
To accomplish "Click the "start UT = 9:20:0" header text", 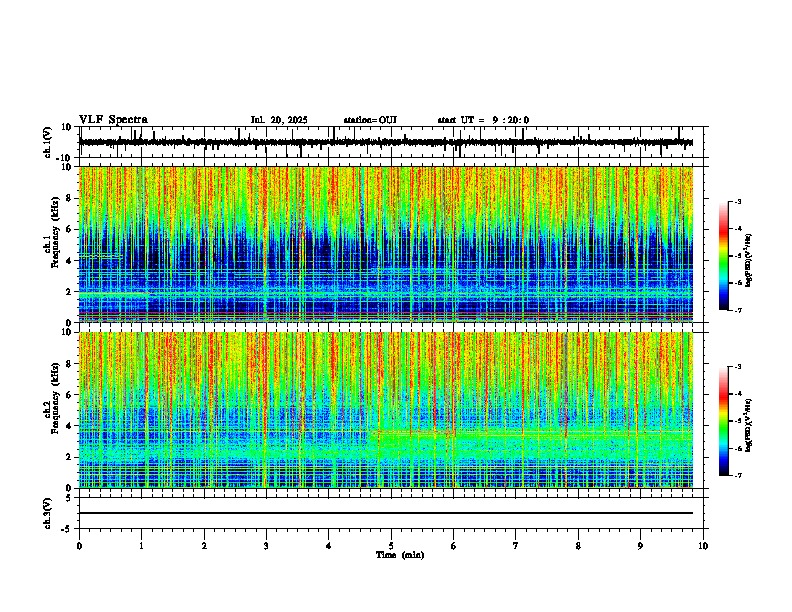I will point(483,120).
